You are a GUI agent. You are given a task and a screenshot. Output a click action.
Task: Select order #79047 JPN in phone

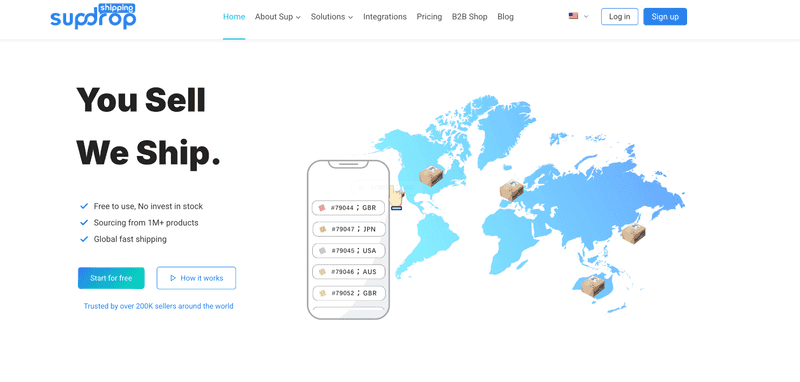348,229
